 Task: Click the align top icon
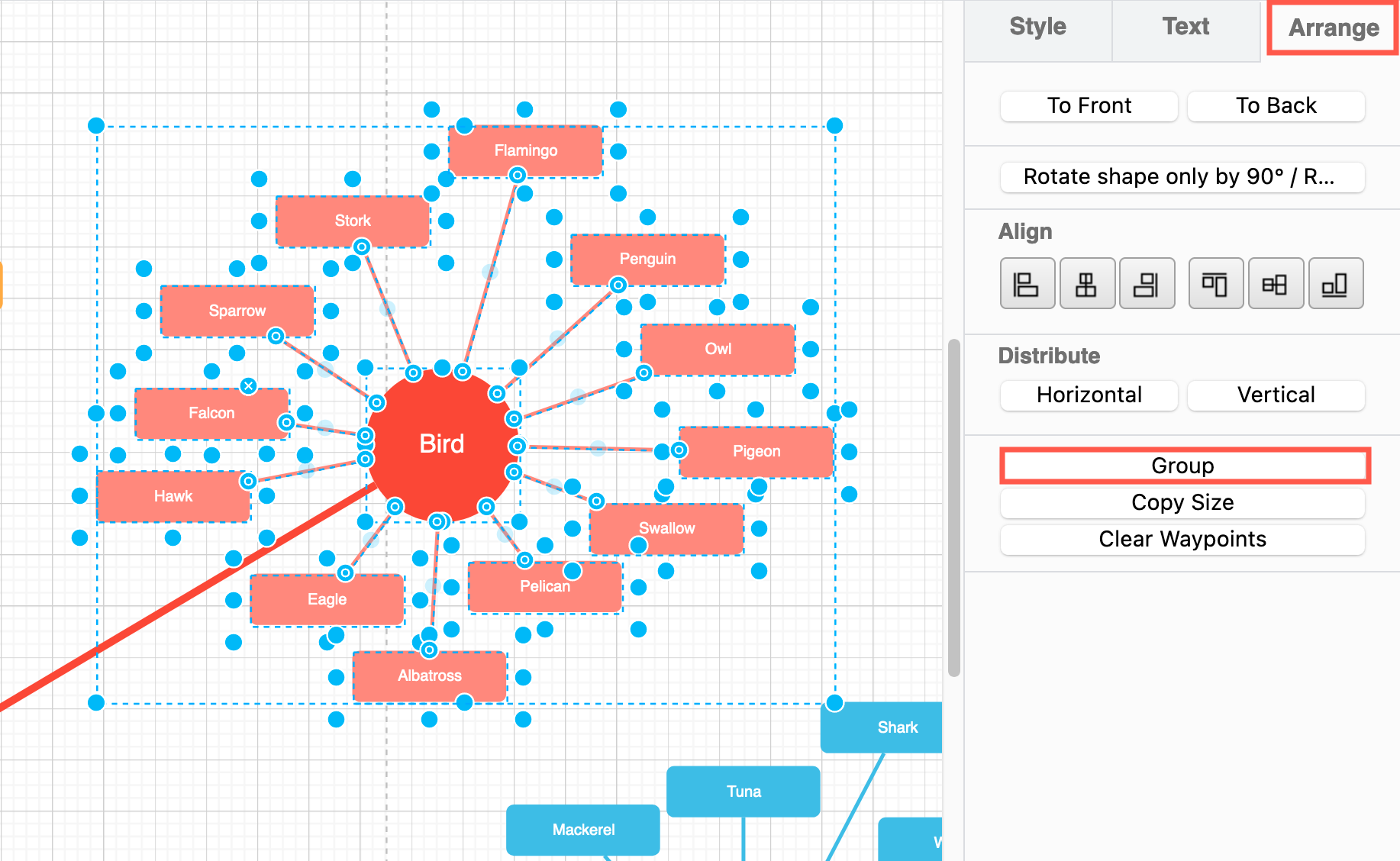1215,284
